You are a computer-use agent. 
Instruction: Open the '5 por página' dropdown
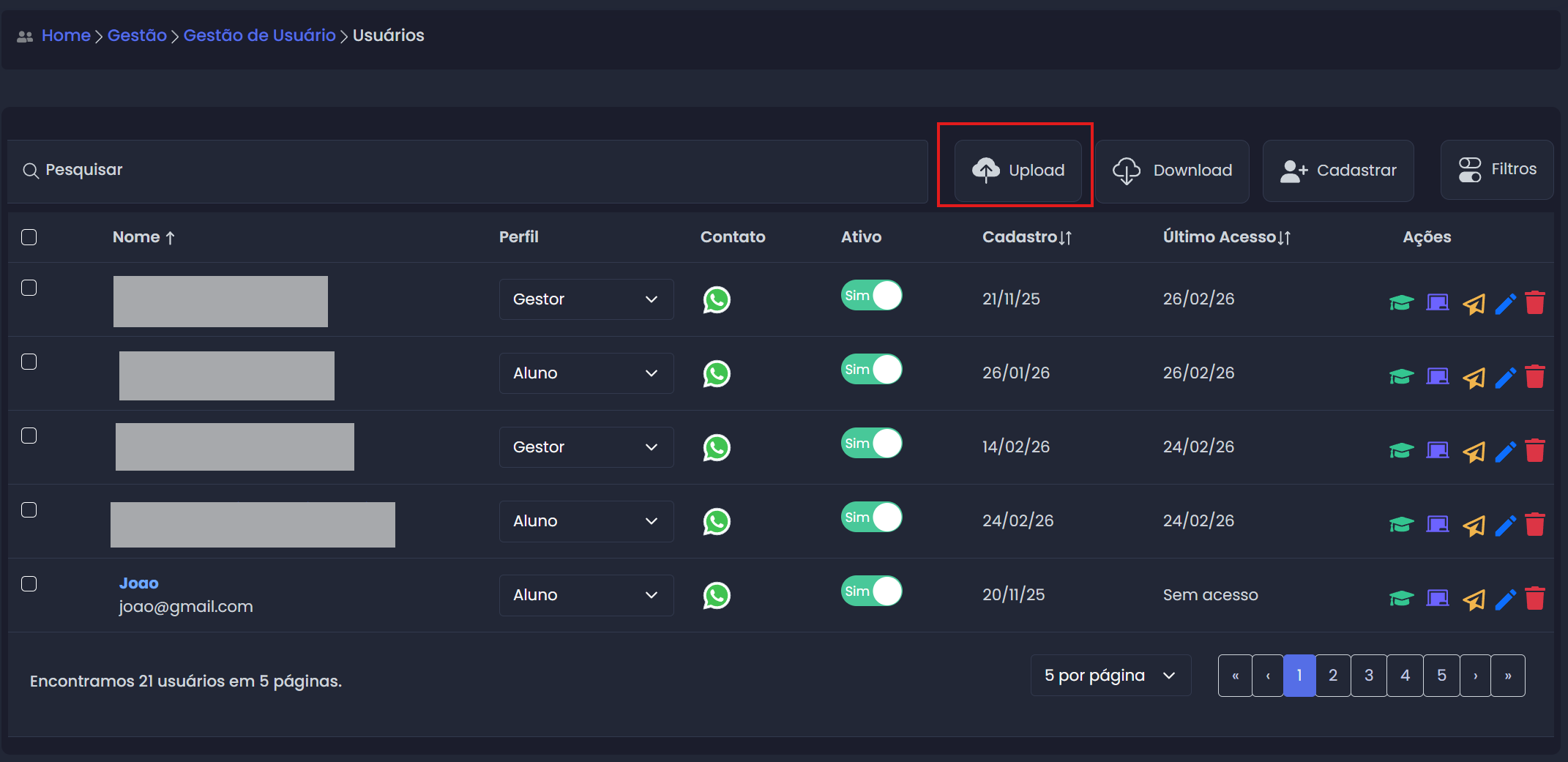pos(1110,675)
